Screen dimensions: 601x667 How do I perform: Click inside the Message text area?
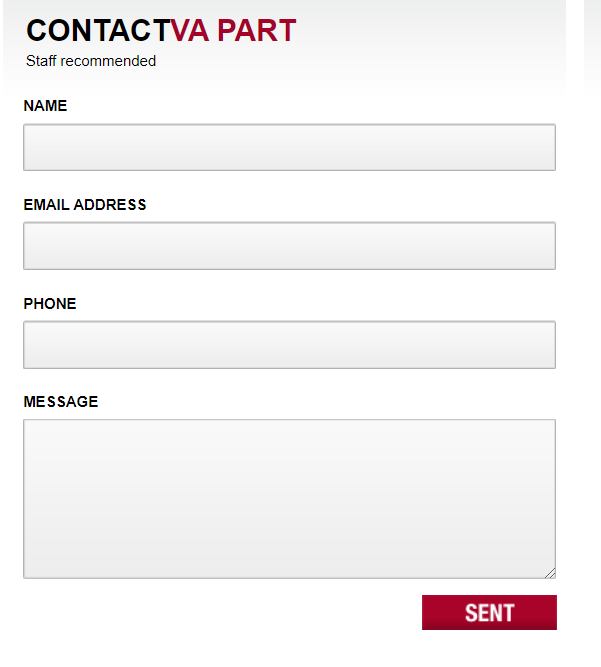(289, 498)
